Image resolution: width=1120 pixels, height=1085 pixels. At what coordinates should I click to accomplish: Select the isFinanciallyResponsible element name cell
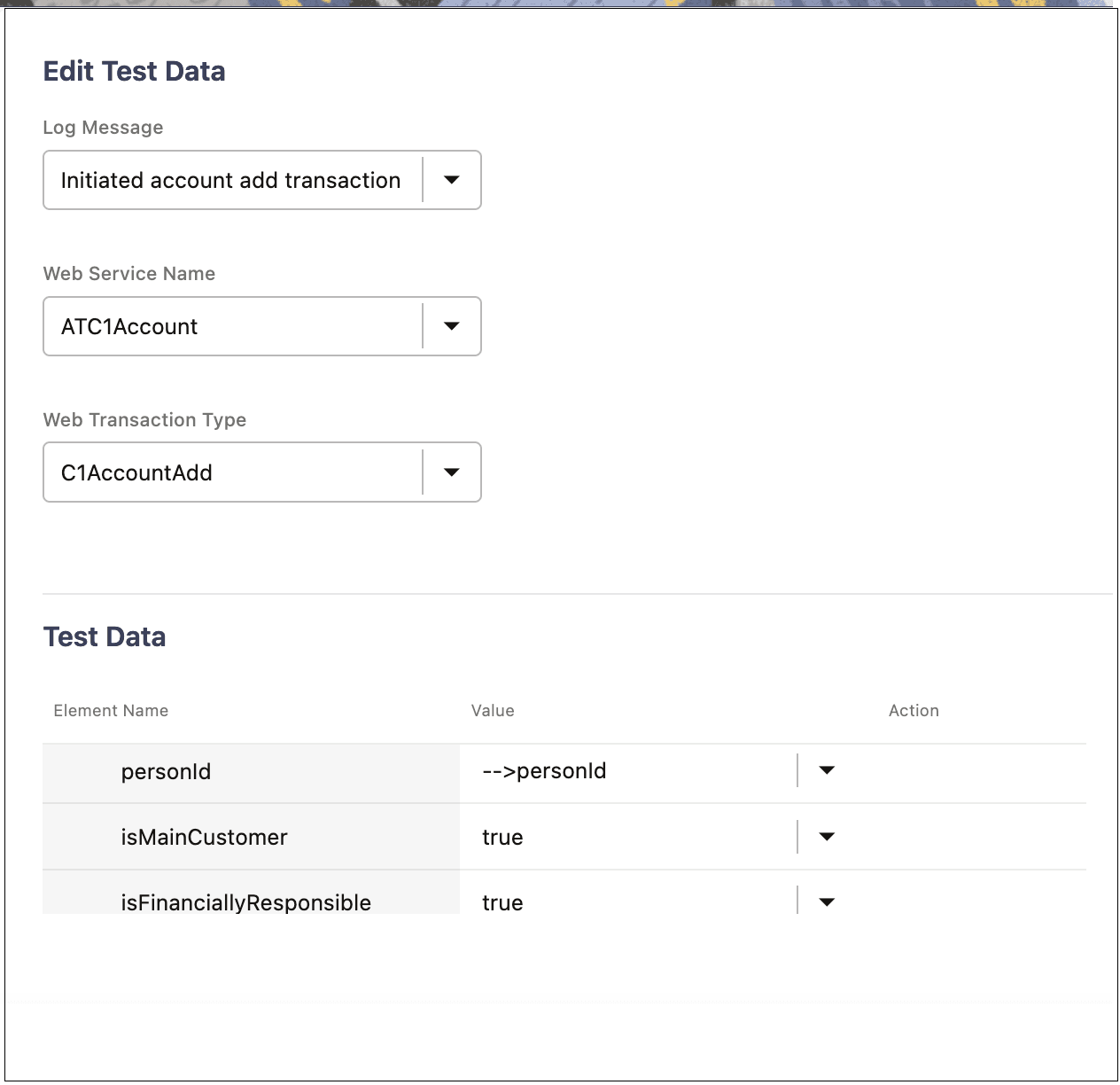pos(245,902)
